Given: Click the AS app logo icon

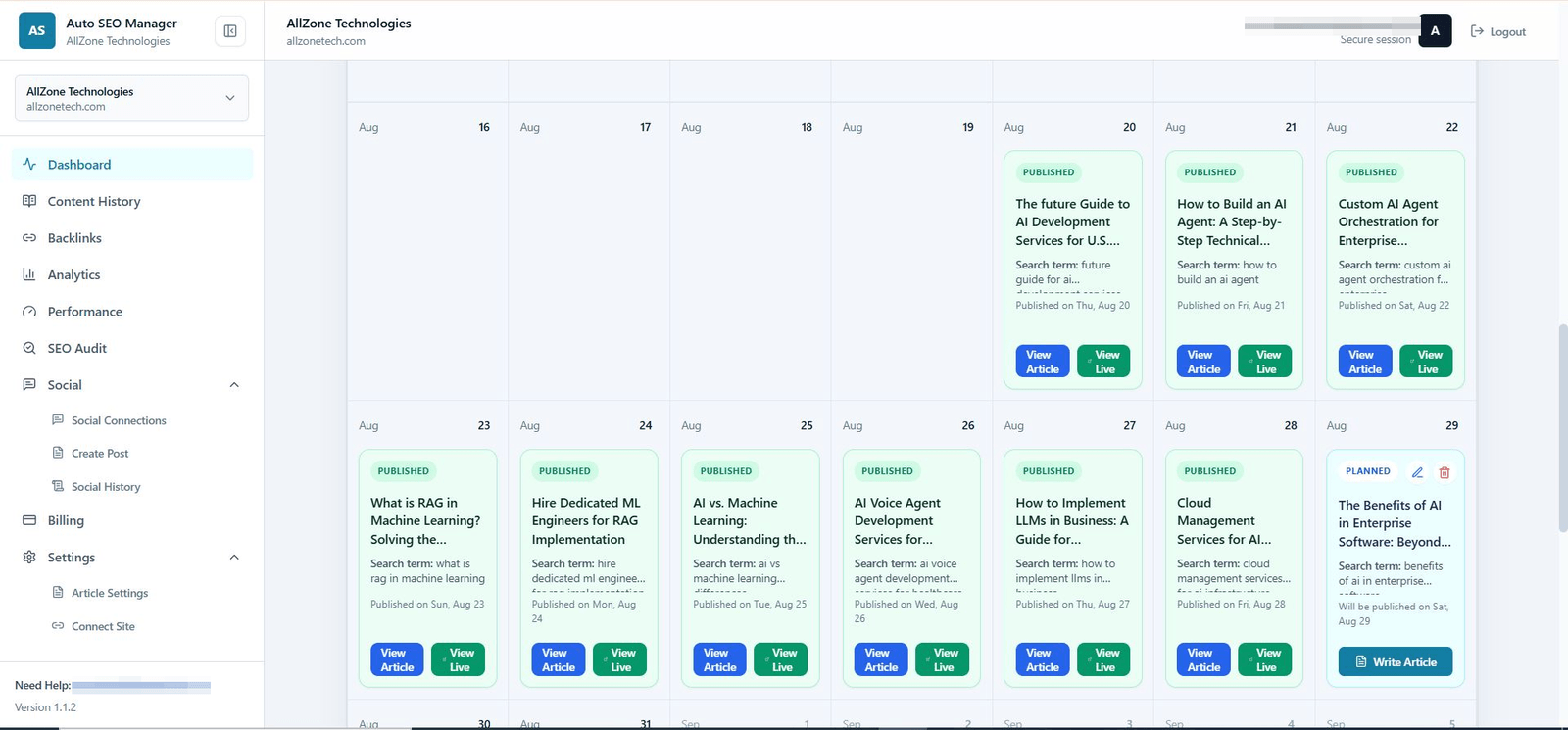Looking at the screenshot, I should coord(37,30).
